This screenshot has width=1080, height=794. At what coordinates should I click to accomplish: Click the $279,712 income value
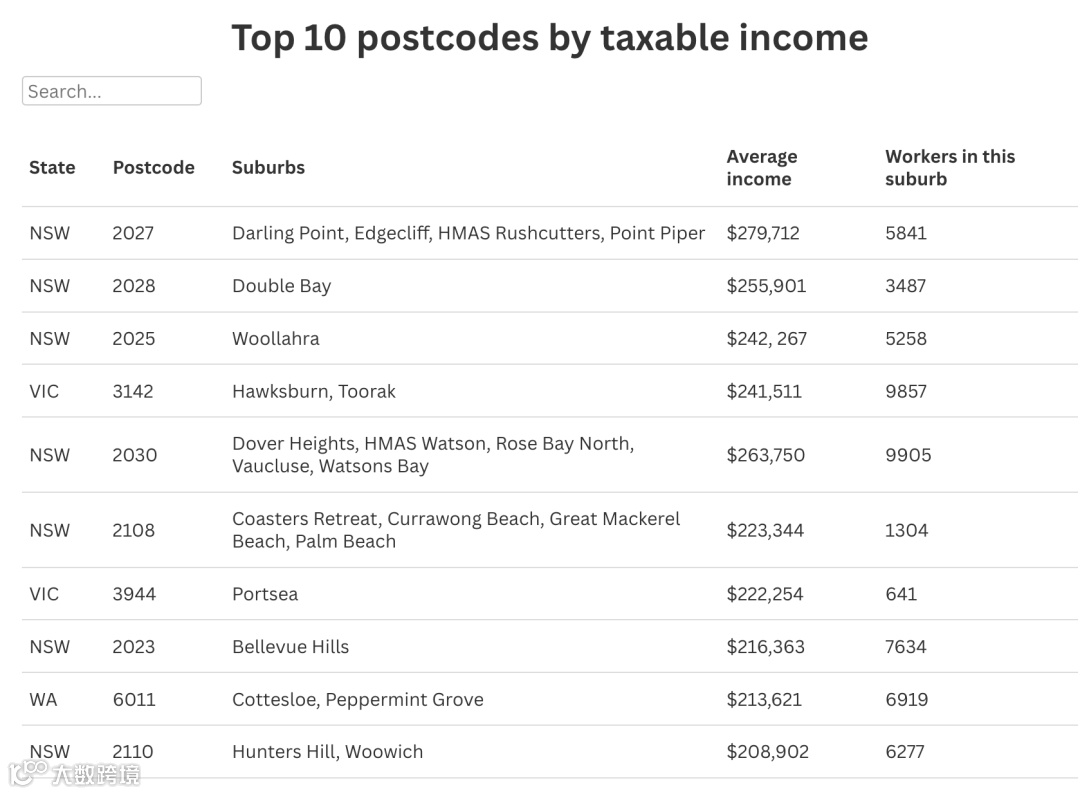[762, 233]
